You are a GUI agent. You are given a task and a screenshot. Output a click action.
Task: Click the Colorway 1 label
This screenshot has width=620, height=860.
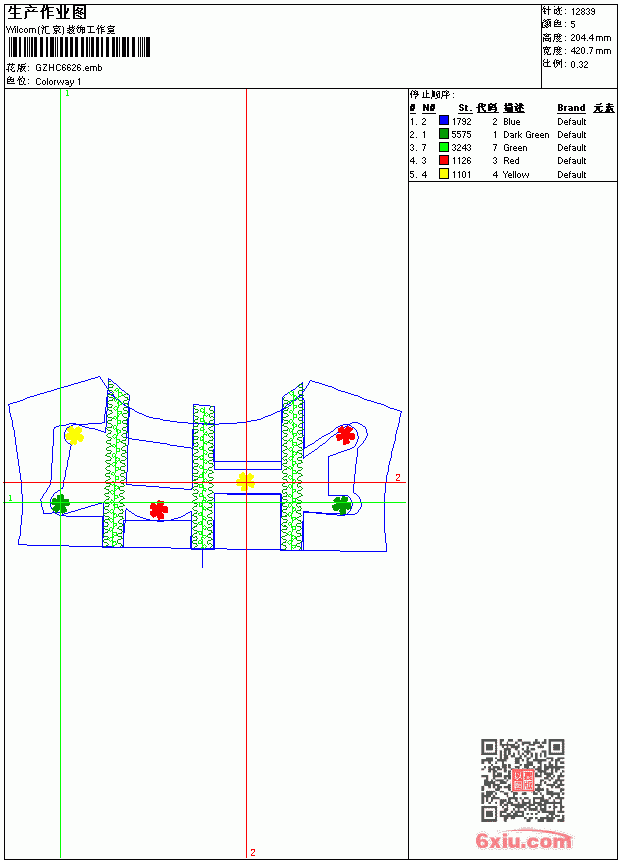[58, 81]
